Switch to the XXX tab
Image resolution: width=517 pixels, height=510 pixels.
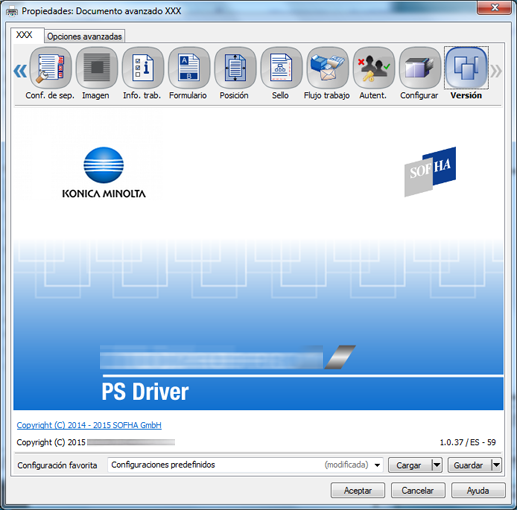(x=27, y=35)
